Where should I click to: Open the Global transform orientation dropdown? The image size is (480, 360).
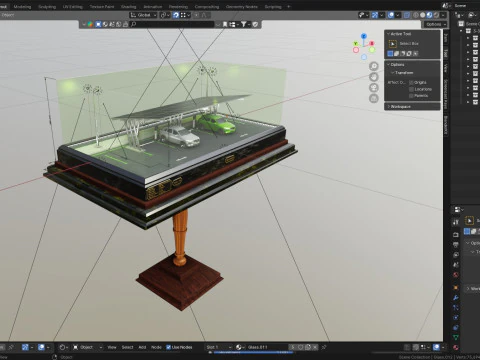143,15
